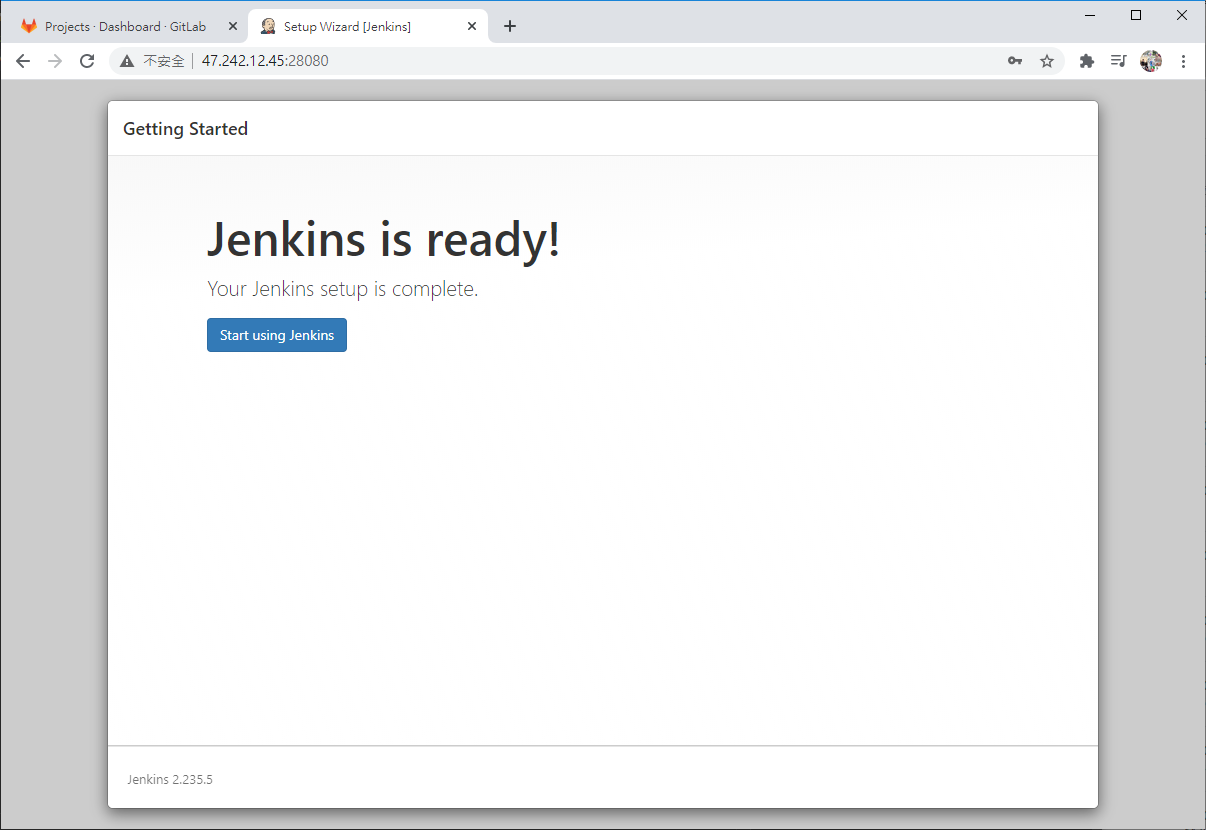Click the not-secure warning icon

click(127, 61)
